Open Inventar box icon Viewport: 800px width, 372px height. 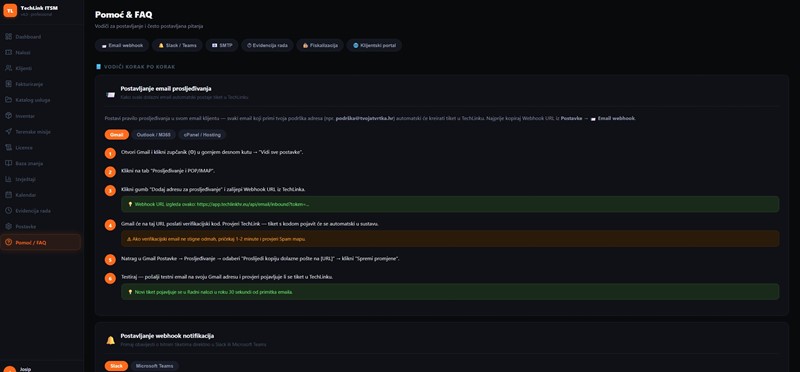click(x=8, y=116)
